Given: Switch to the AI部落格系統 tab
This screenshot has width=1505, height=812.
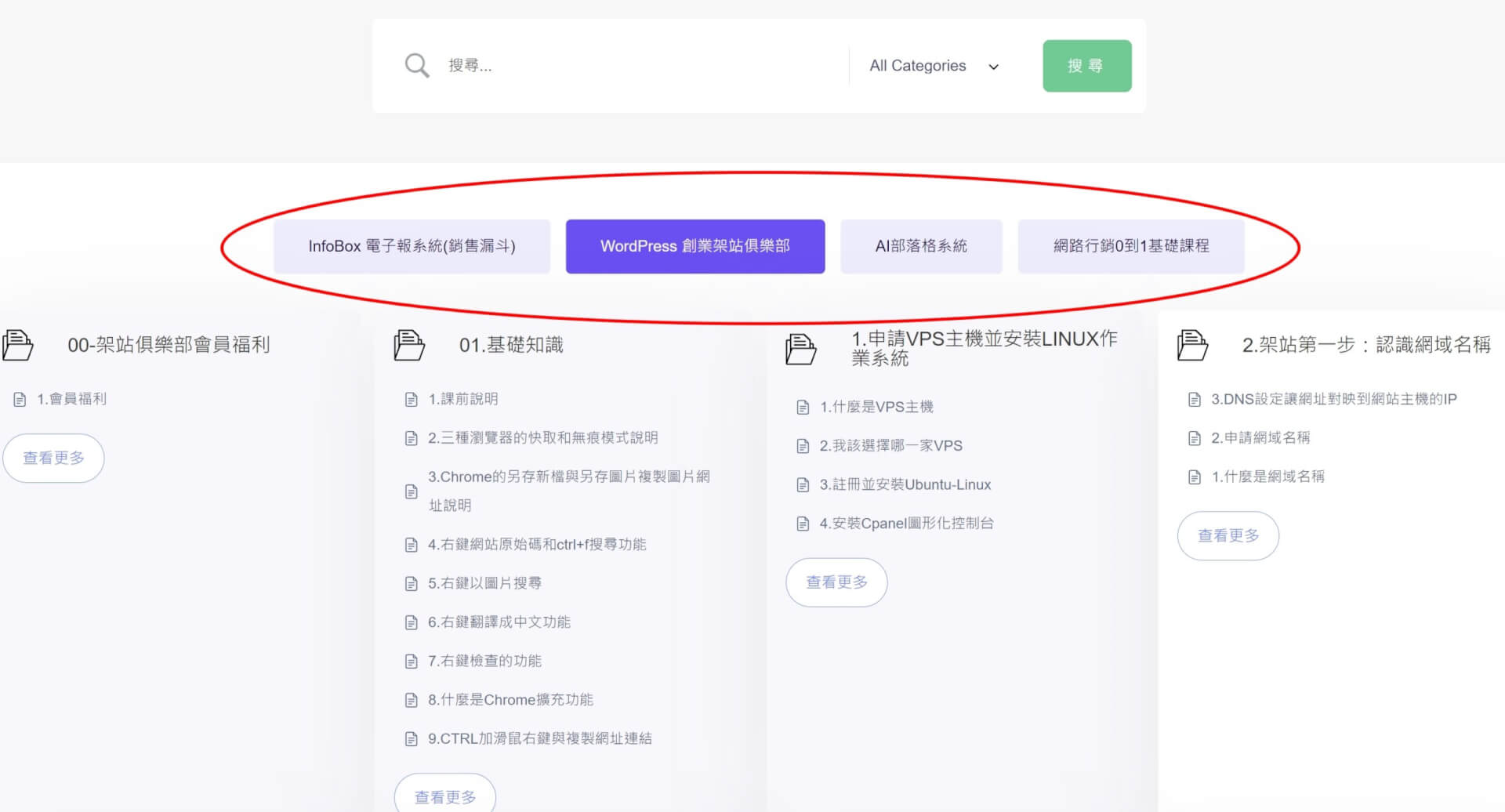Looking at the screenshot, I should (921, 246).
